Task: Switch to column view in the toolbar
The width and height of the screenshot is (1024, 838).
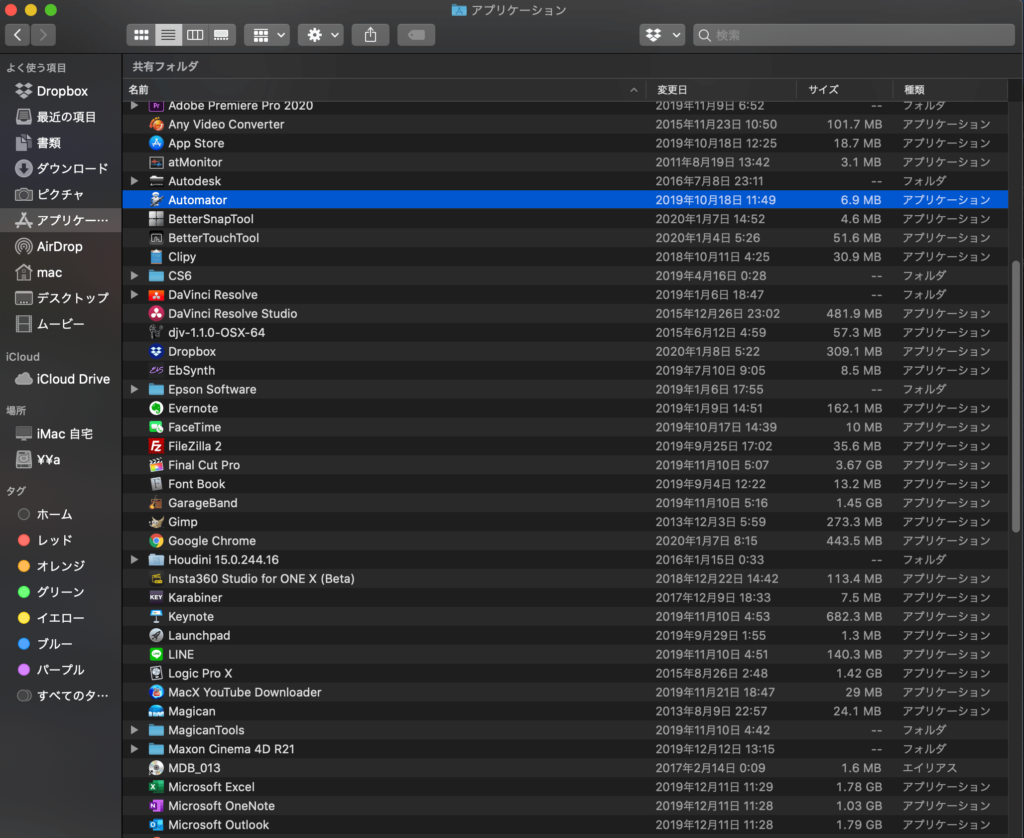Action: point(195,35)
